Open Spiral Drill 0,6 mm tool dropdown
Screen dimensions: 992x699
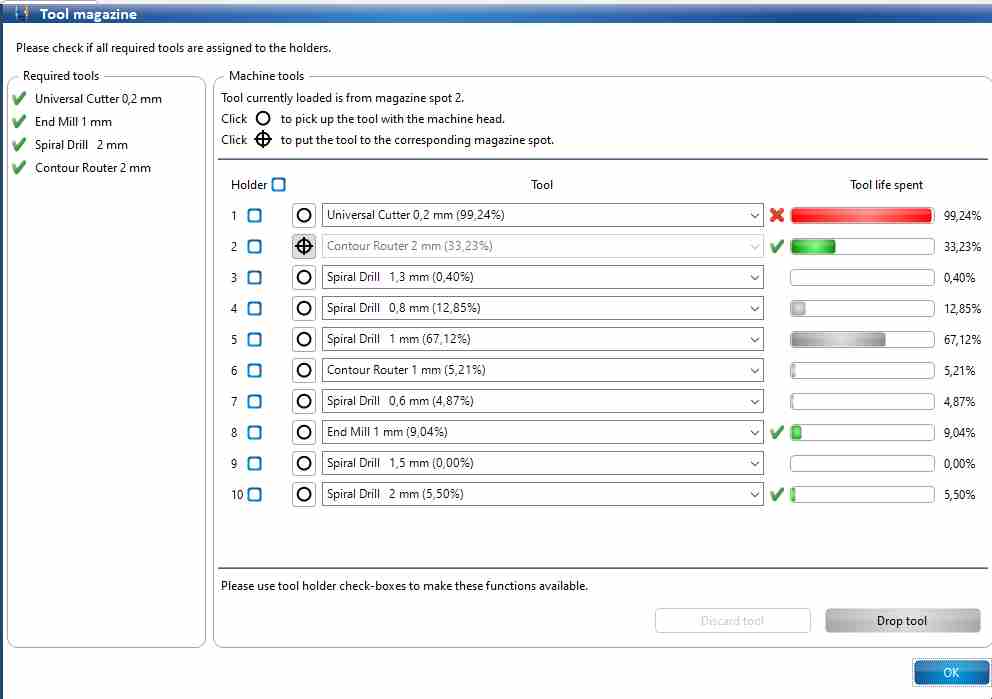[x=542, y=401]
